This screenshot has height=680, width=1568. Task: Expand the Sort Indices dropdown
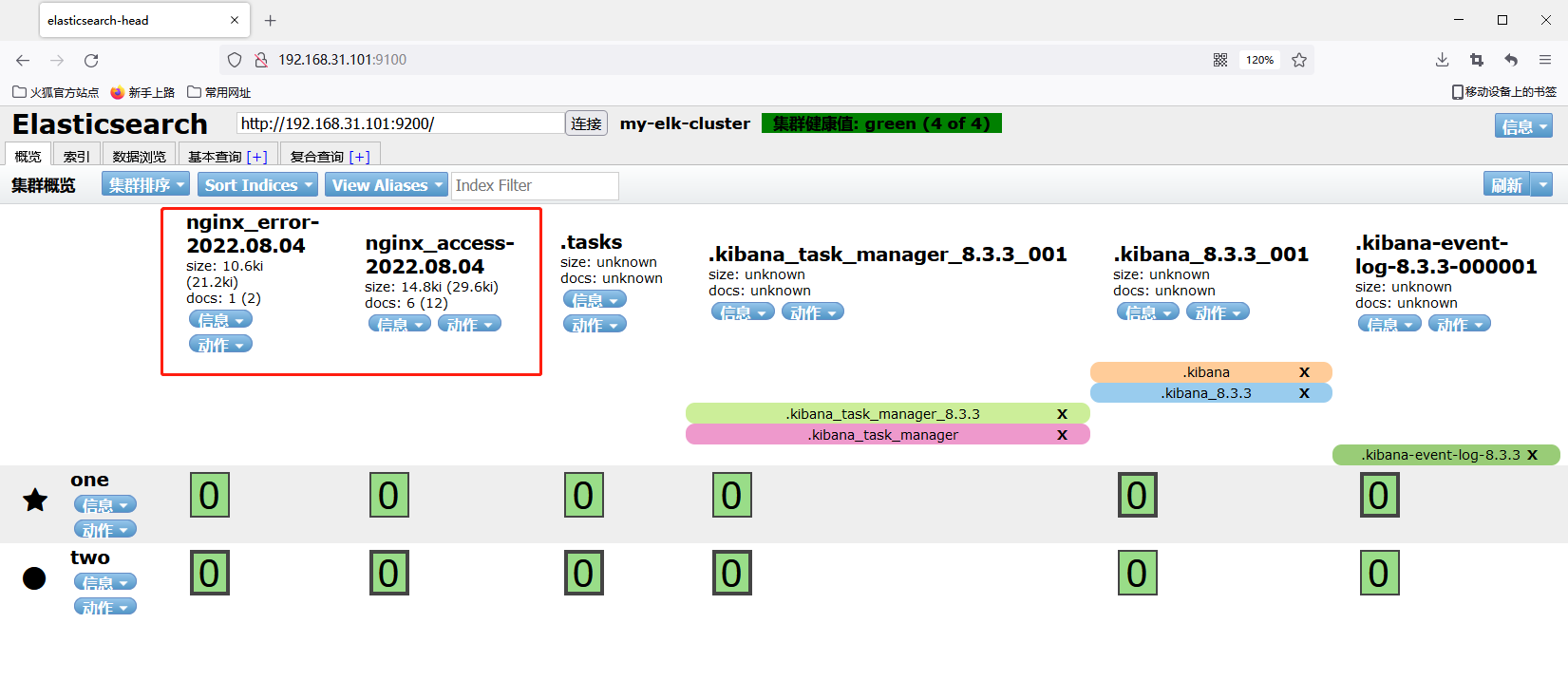258,185
